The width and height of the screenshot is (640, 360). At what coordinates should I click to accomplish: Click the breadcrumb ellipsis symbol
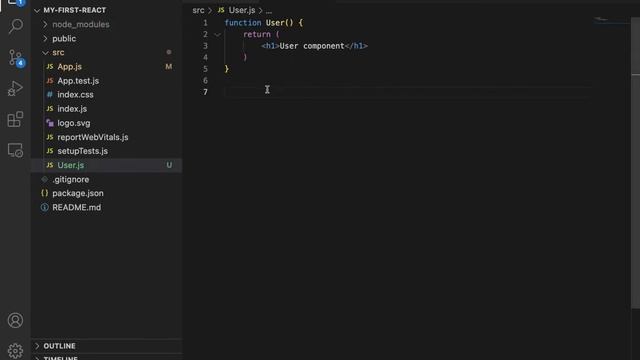click(x=269, y=11)
